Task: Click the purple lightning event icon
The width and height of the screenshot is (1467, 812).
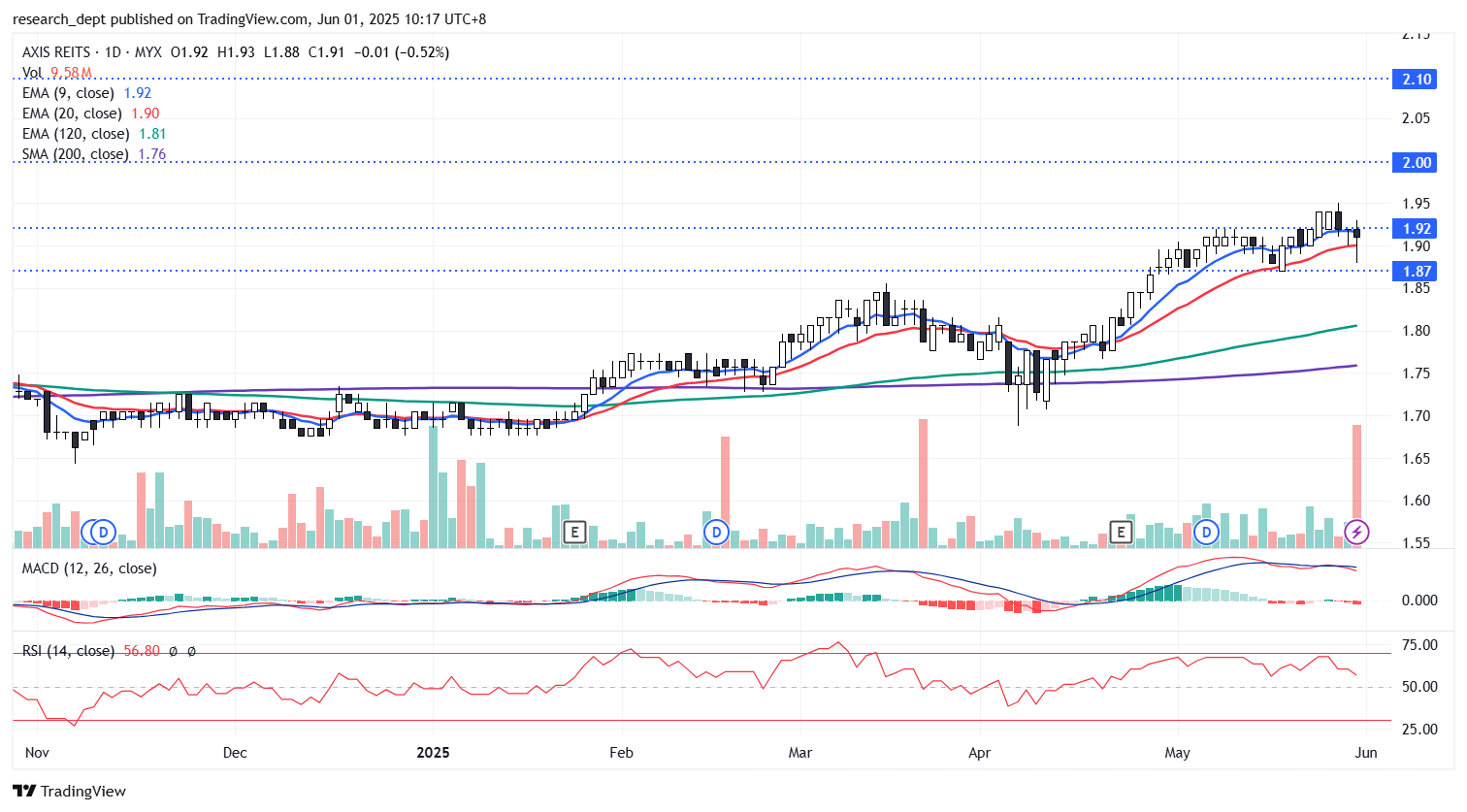Action: tap(1356, 532)
